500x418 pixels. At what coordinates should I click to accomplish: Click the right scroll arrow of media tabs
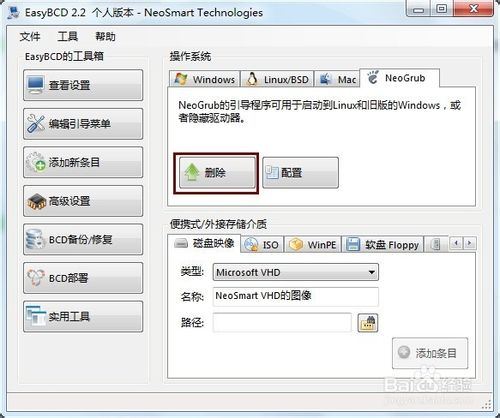pos(470,243)
